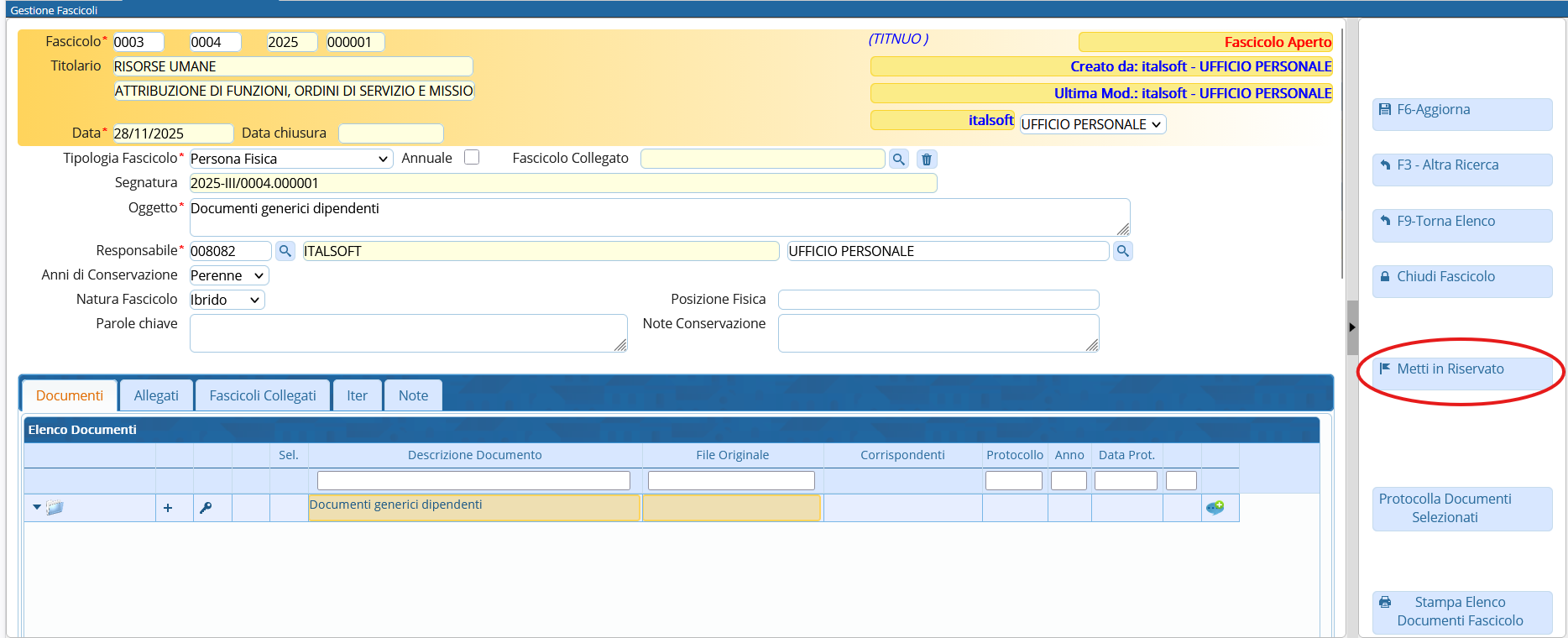1568x638 pixels.
Task: Switch to the Allegati tab
Action: coord(156,395)
